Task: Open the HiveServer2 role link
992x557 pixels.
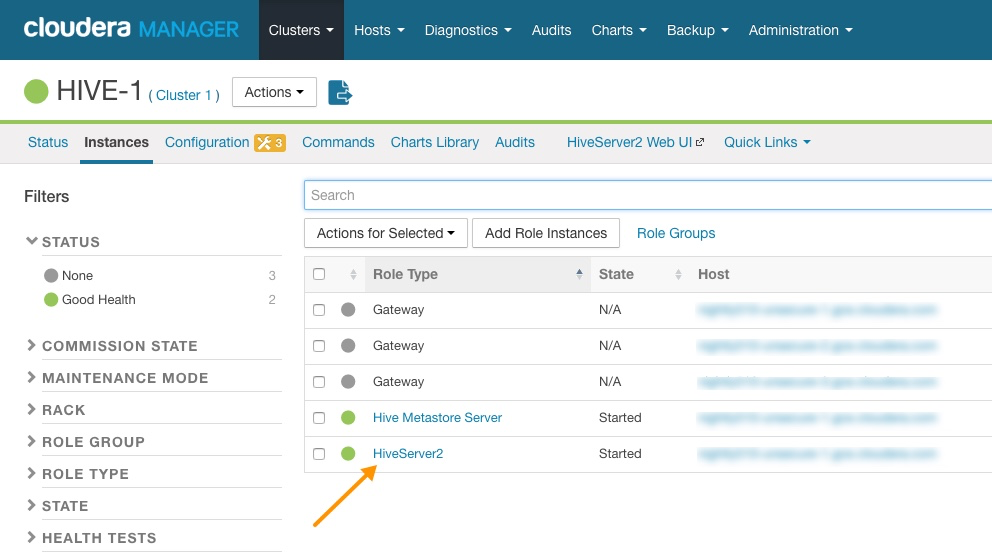Action: pos(408,454)
